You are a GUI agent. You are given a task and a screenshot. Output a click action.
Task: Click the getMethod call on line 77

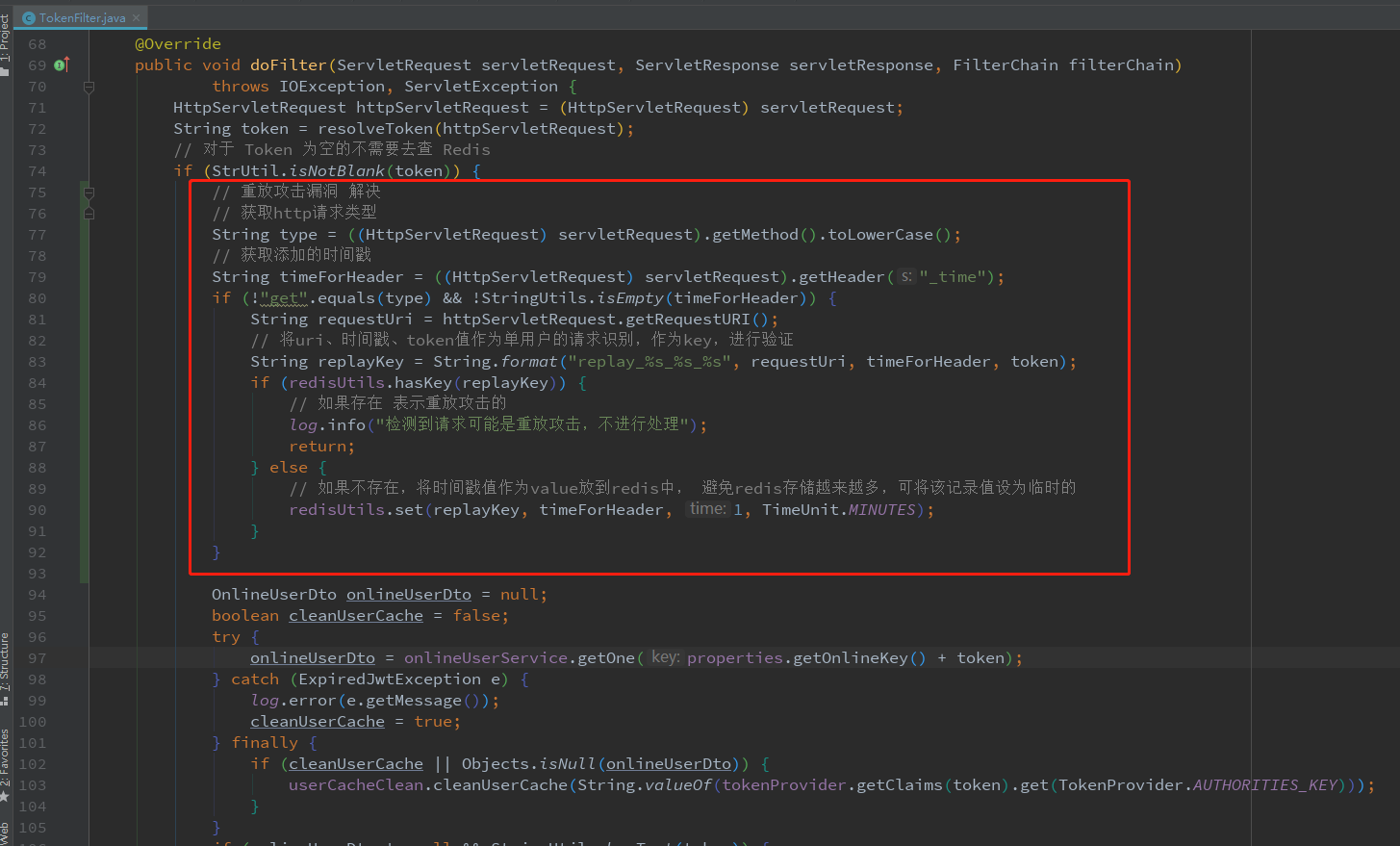(755, 235)
